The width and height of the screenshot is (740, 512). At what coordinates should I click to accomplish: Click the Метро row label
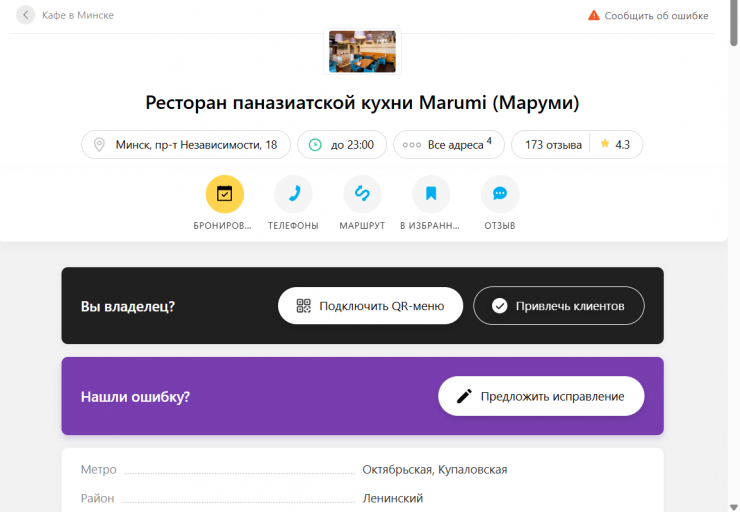pyautogui.click(x=99, y=470)
